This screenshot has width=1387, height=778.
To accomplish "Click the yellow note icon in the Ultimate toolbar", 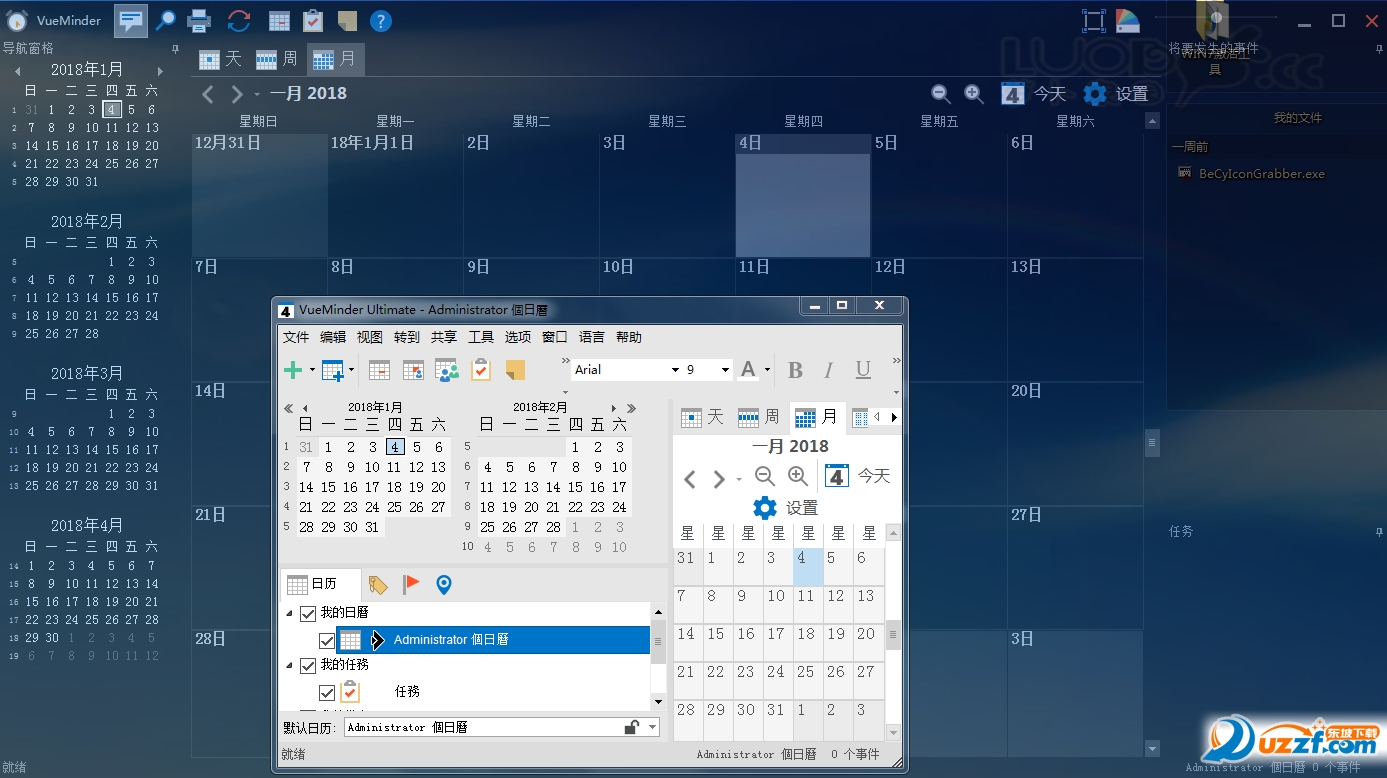I will point(515,370).
